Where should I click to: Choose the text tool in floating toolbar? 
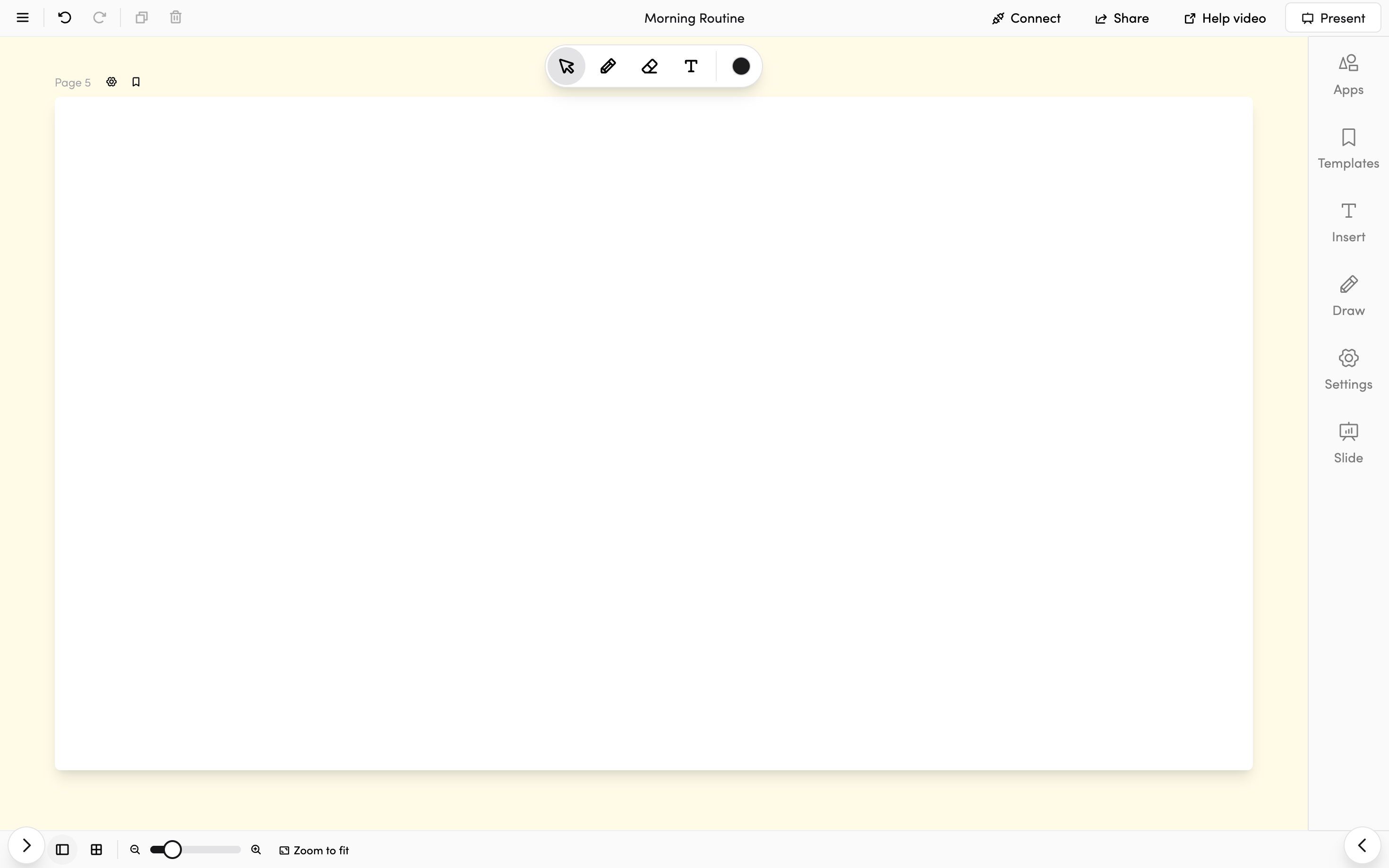[691, 67]
